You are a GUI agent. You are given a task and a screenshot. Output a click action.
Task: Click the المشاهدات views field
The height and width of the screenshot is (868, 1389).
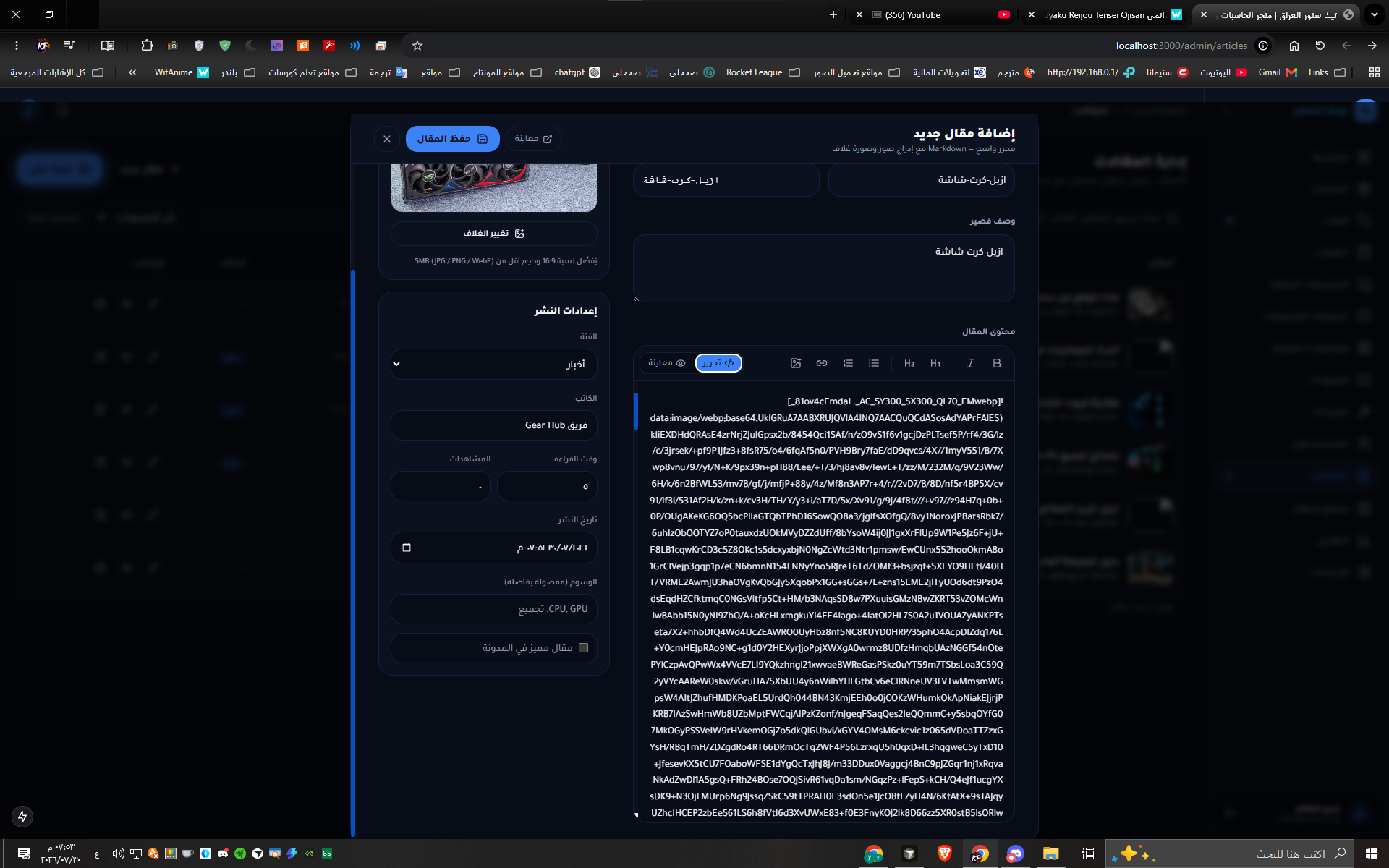(x=441, y=486)
